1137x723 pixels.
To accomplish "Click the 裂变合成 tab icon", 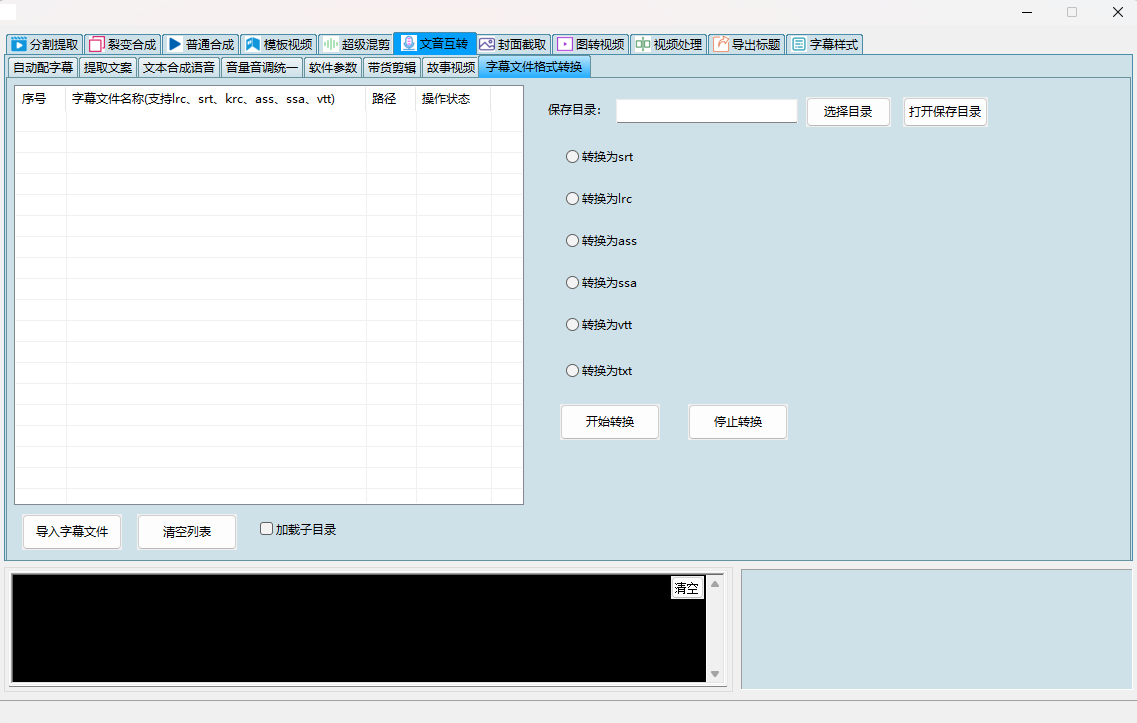I will 96,45.
